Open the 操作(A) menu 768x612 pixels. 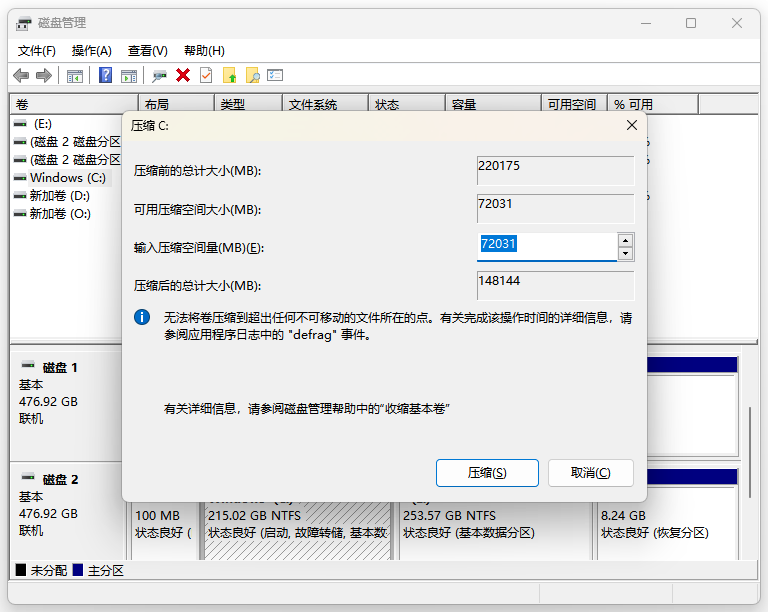(x=92, y=51)
